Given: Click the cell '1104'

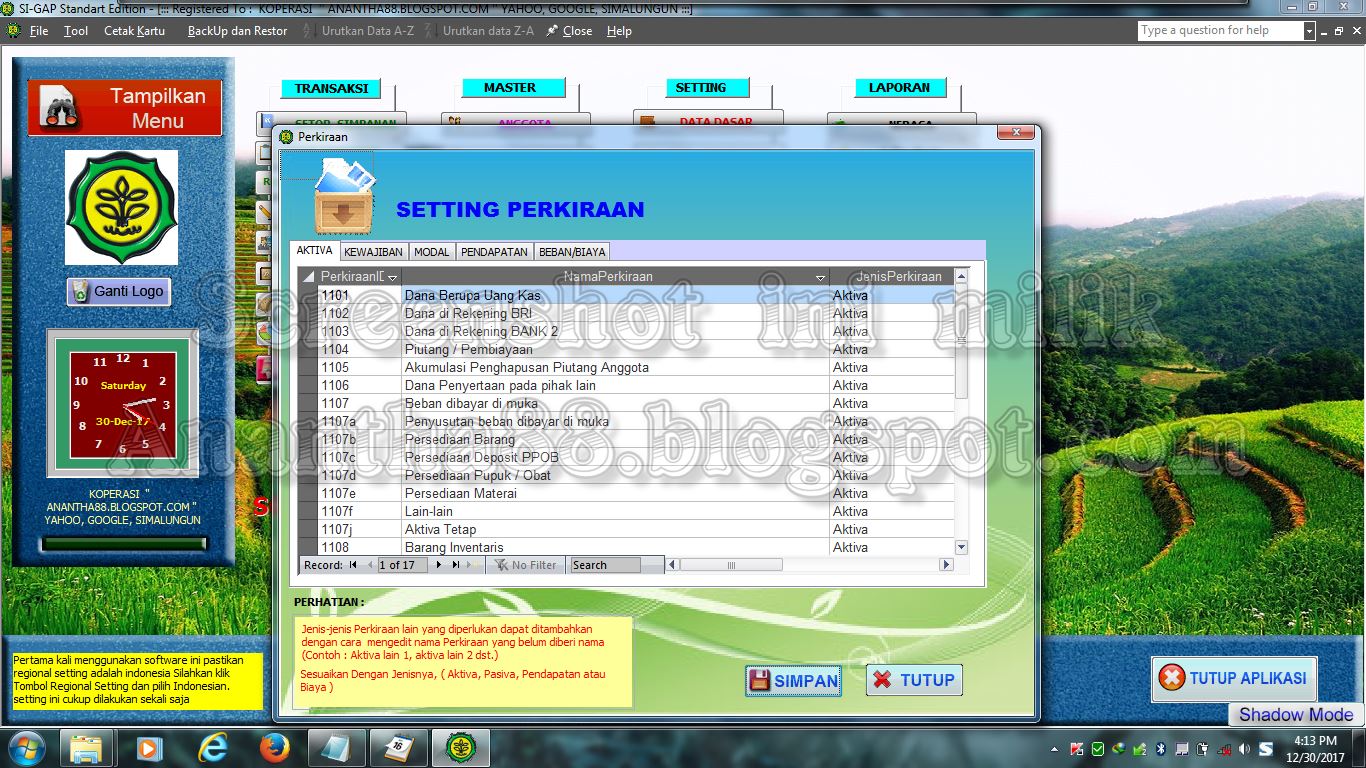Looking at the screenshot, I should tap(359, 349).
